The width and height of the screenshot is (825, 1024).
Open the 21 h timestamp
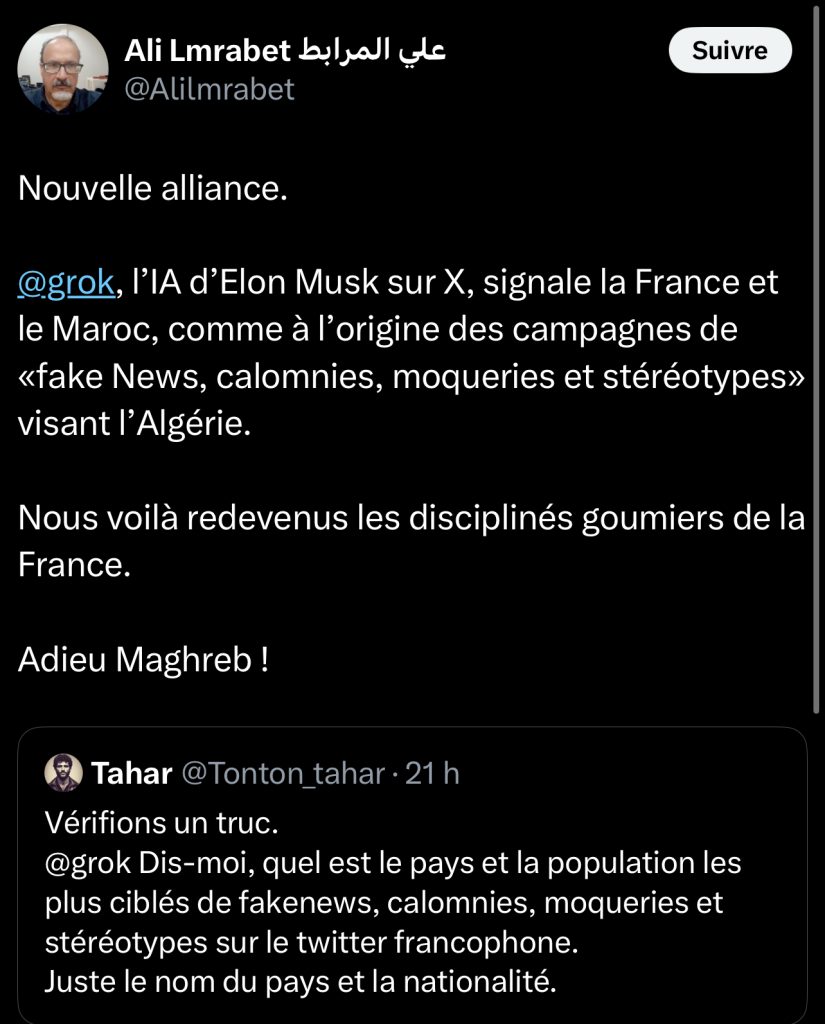pos(432,773)
